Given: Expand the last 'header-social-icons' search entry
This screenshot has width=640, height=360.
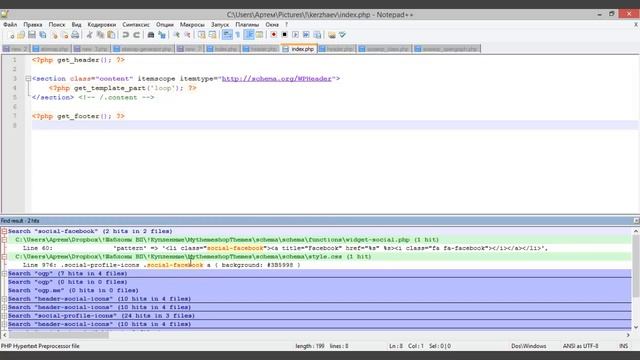Looking at the screenshot, I should click(x=4, y=324).
